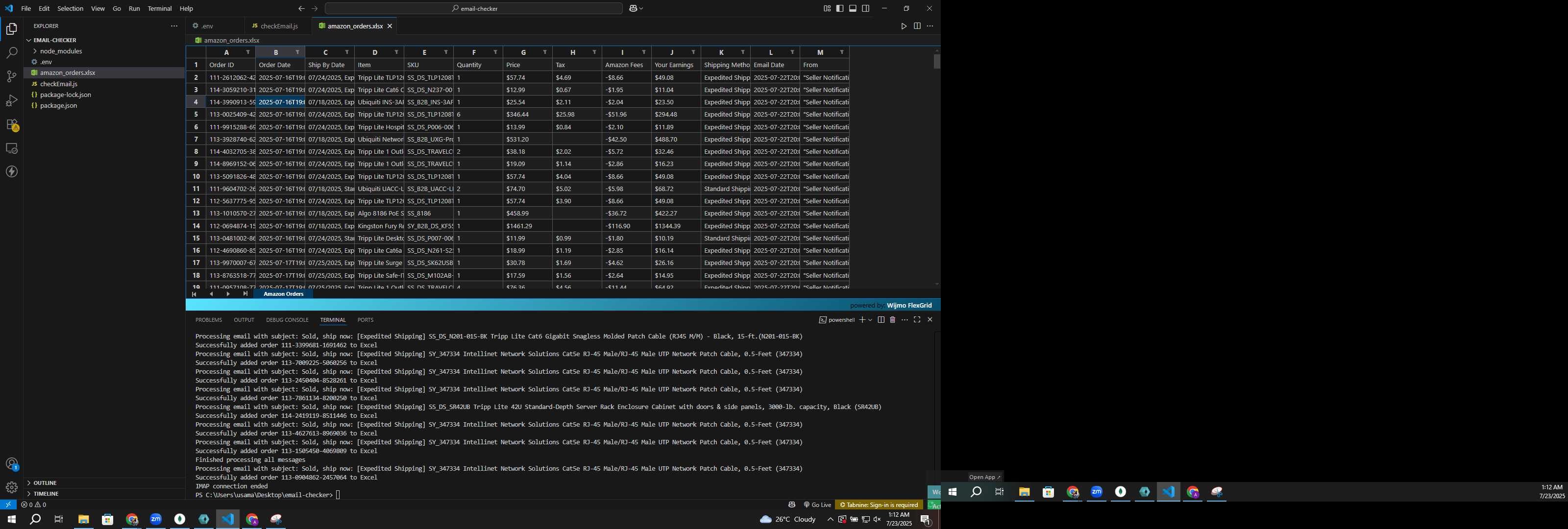Select the Amazon Orders sheet tab

coord(283,294)
